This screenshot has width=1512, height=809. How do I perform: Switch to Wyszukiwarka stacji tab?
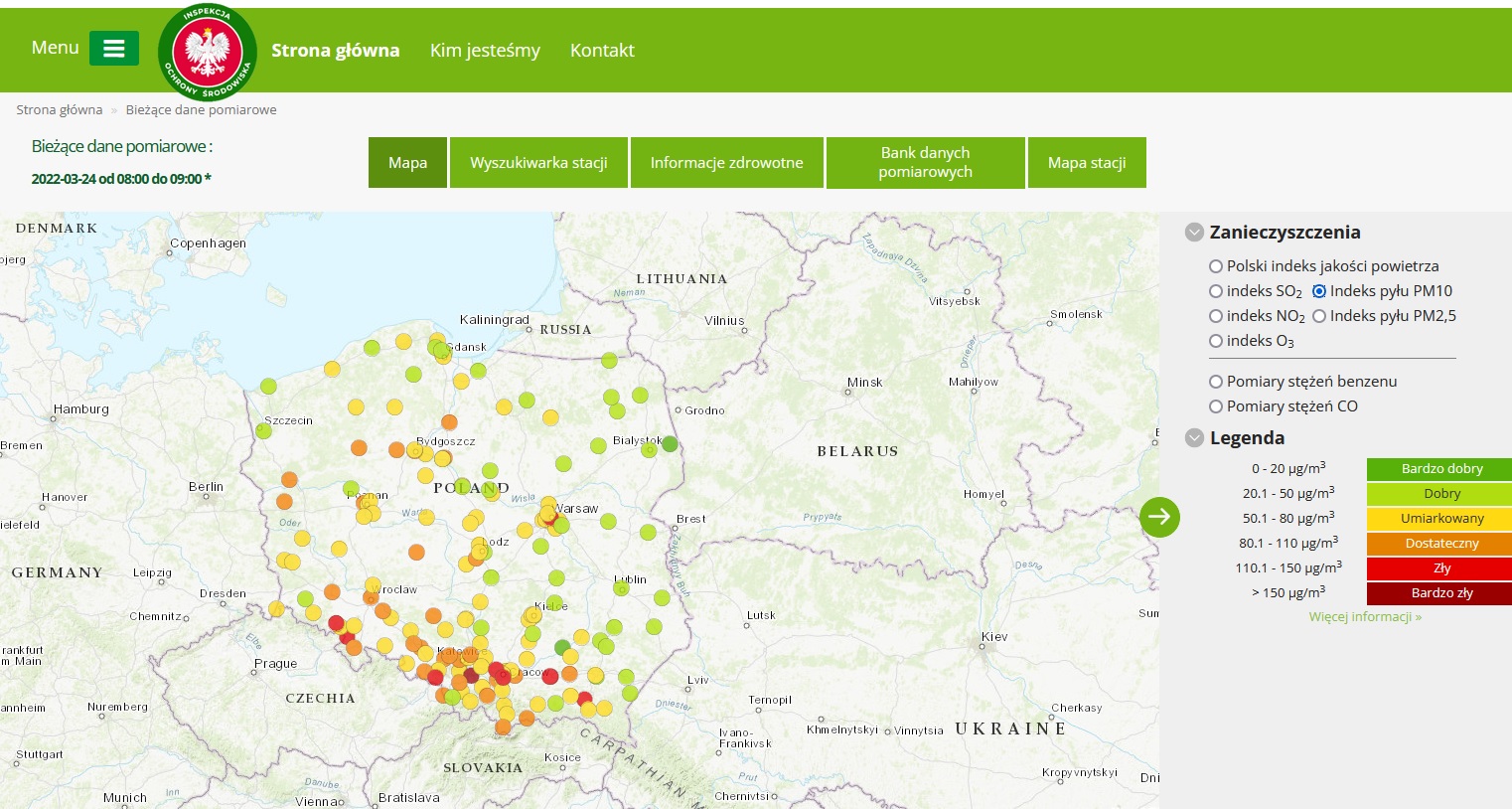pos(538,163)
